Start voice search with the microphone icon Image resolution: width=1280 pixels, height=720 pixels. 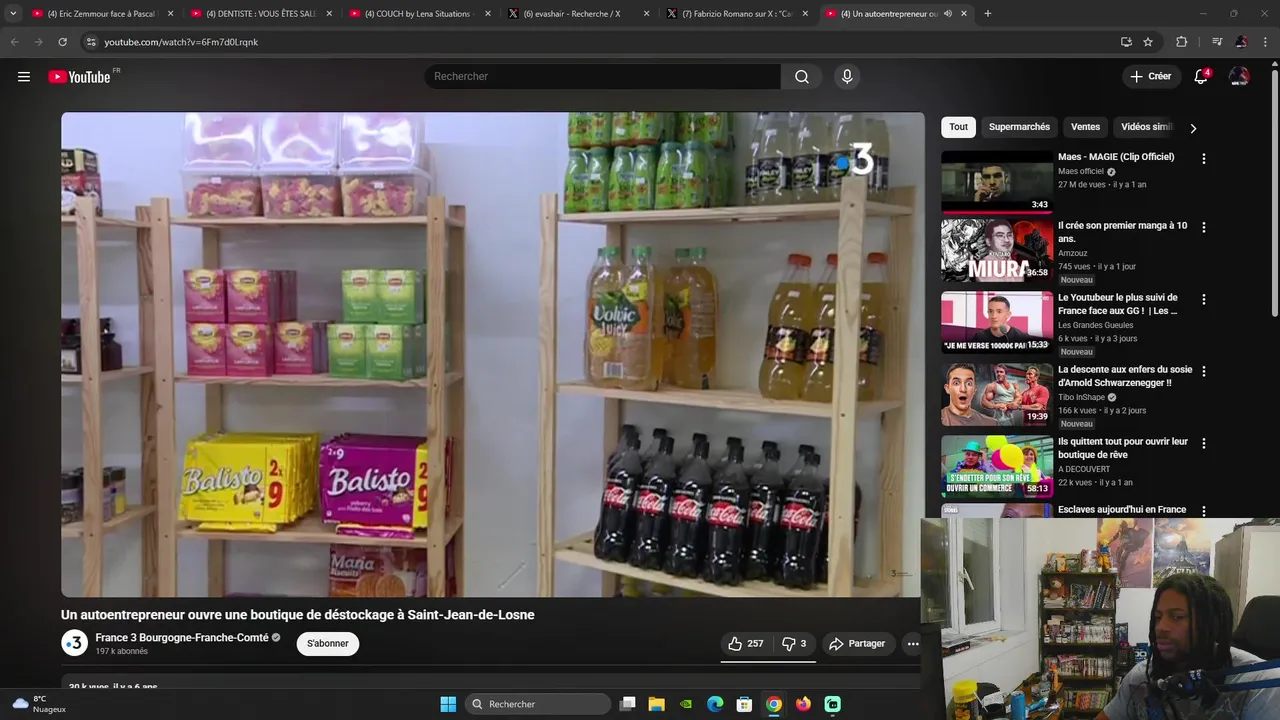coord(847,77)
